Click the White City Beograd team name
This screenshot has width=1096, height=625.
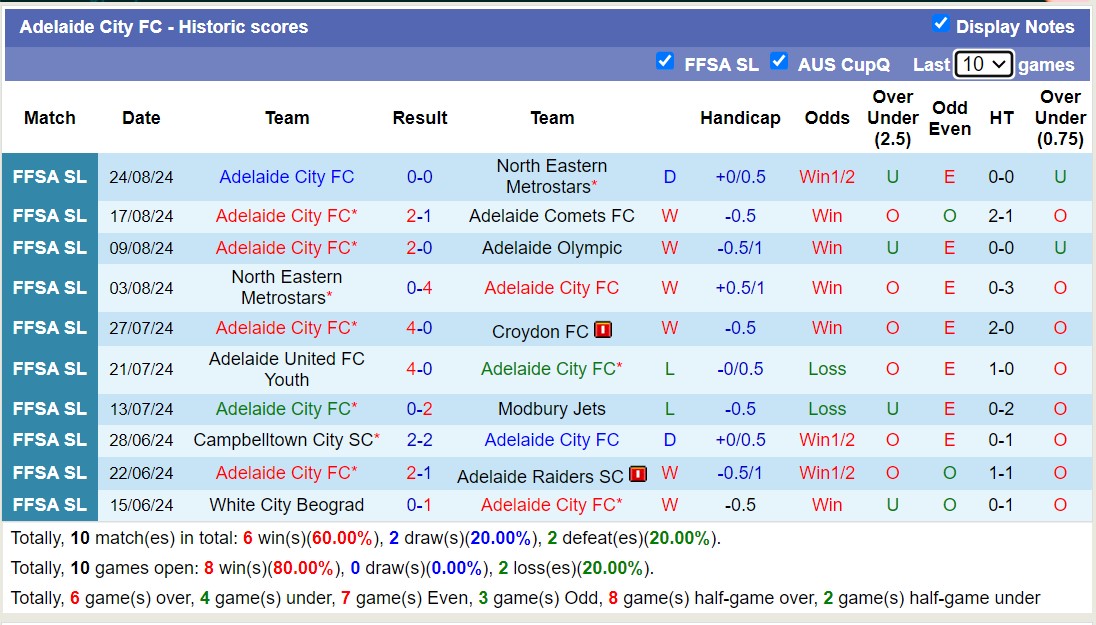click(286, 505)
